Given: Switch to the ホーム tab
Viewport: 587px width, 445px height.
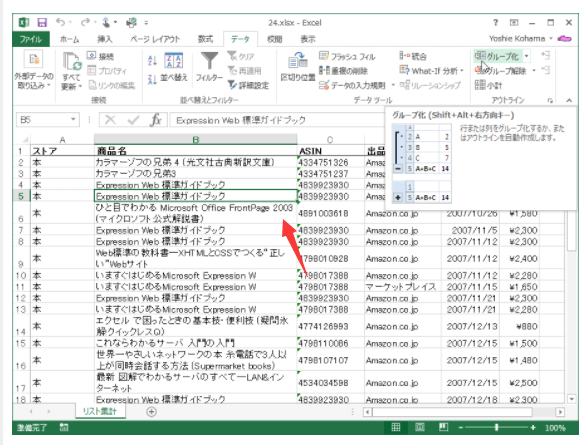Looking at the screenshot, I should point(69,39).
